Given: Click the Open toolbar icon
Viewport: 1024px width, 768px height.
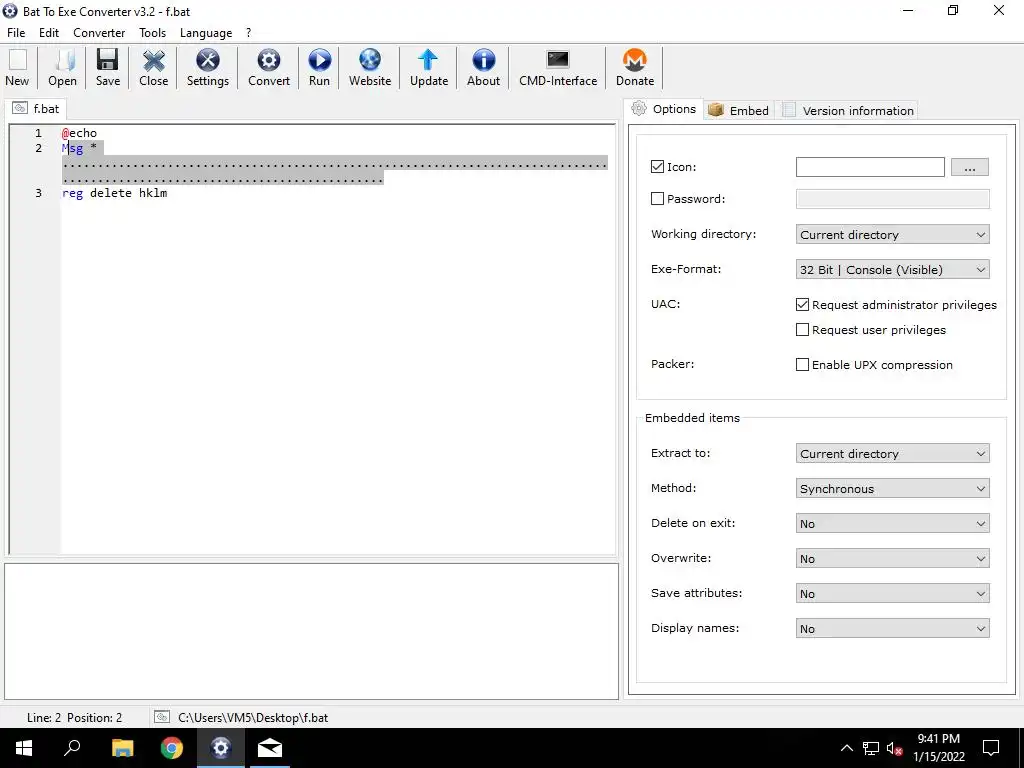Looking at the screenshot, I should tap(63, 60).
